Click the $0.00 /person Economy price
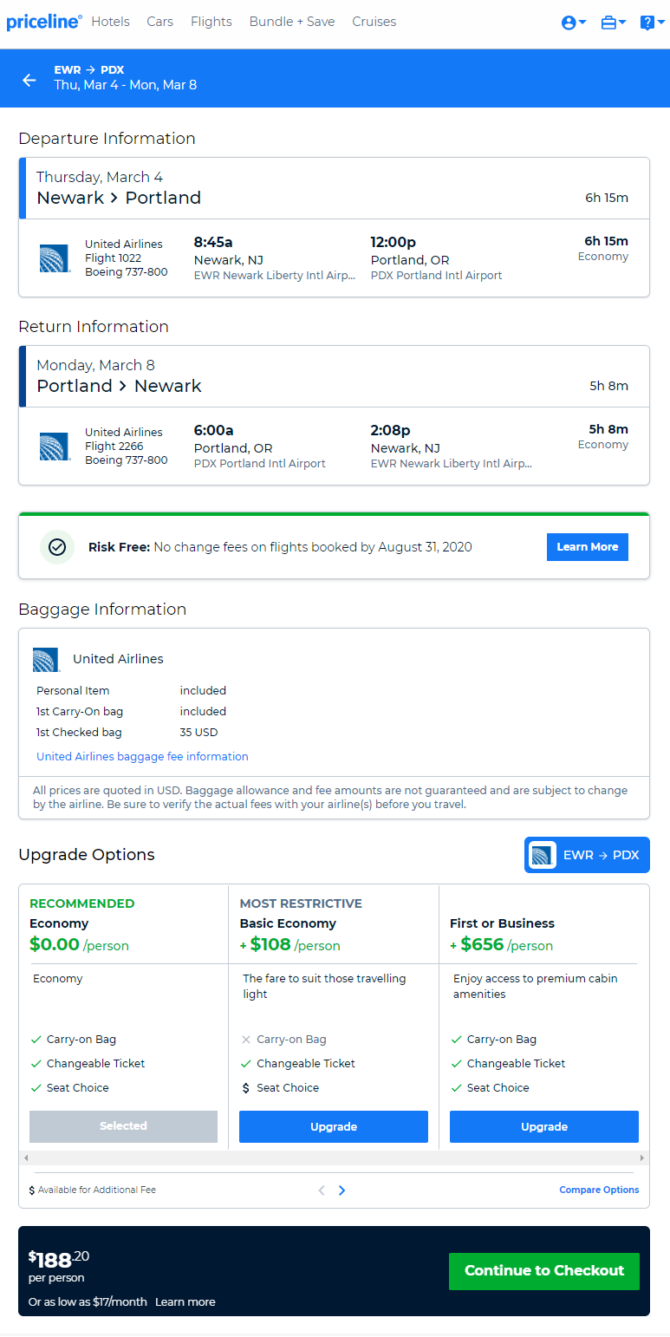This screenshot has height=1337, width=670. (79, 945)
